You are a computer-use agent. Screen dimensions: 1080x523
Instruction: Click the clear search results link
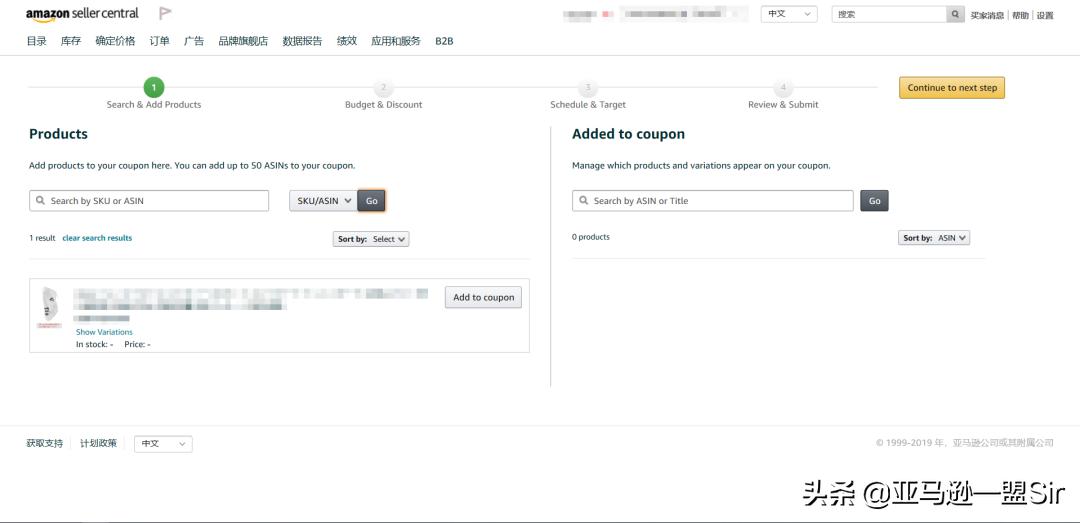tap(97, 238)
